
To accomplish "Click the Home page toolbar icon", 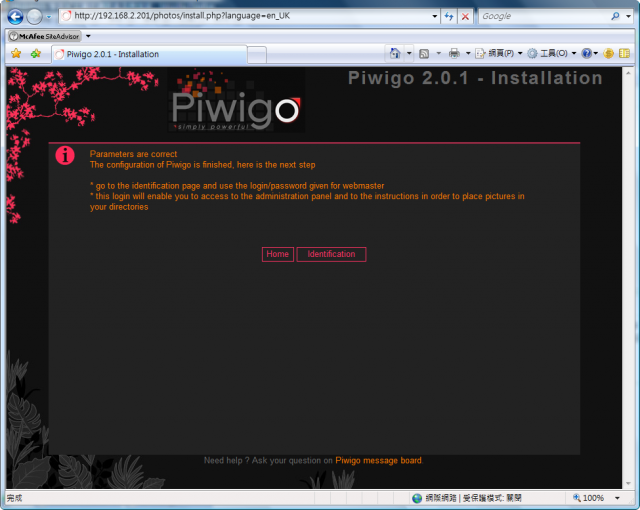I will coord(395,53).
